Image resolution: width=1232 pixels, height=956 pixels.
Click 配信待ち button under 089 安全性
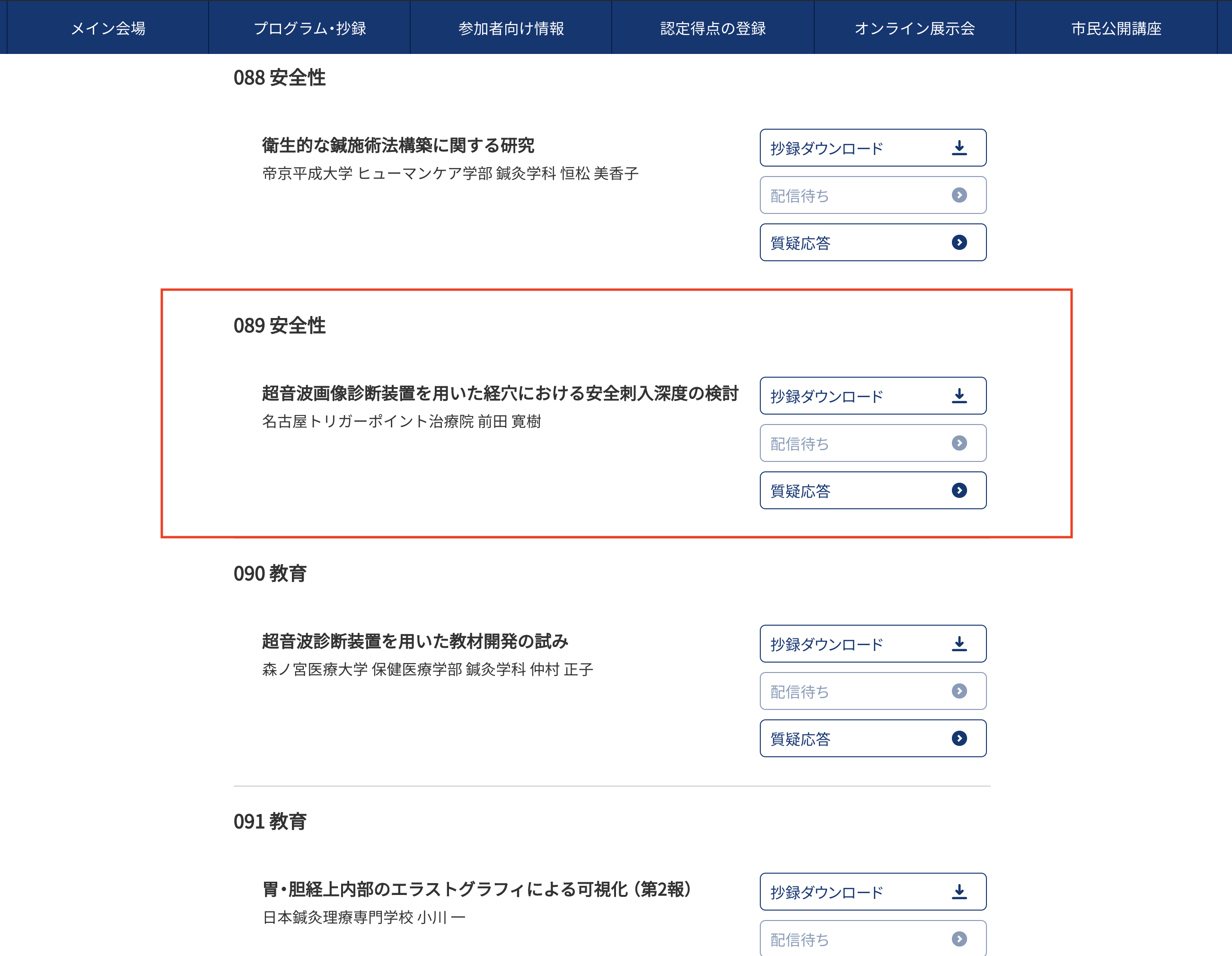point(872,443)
